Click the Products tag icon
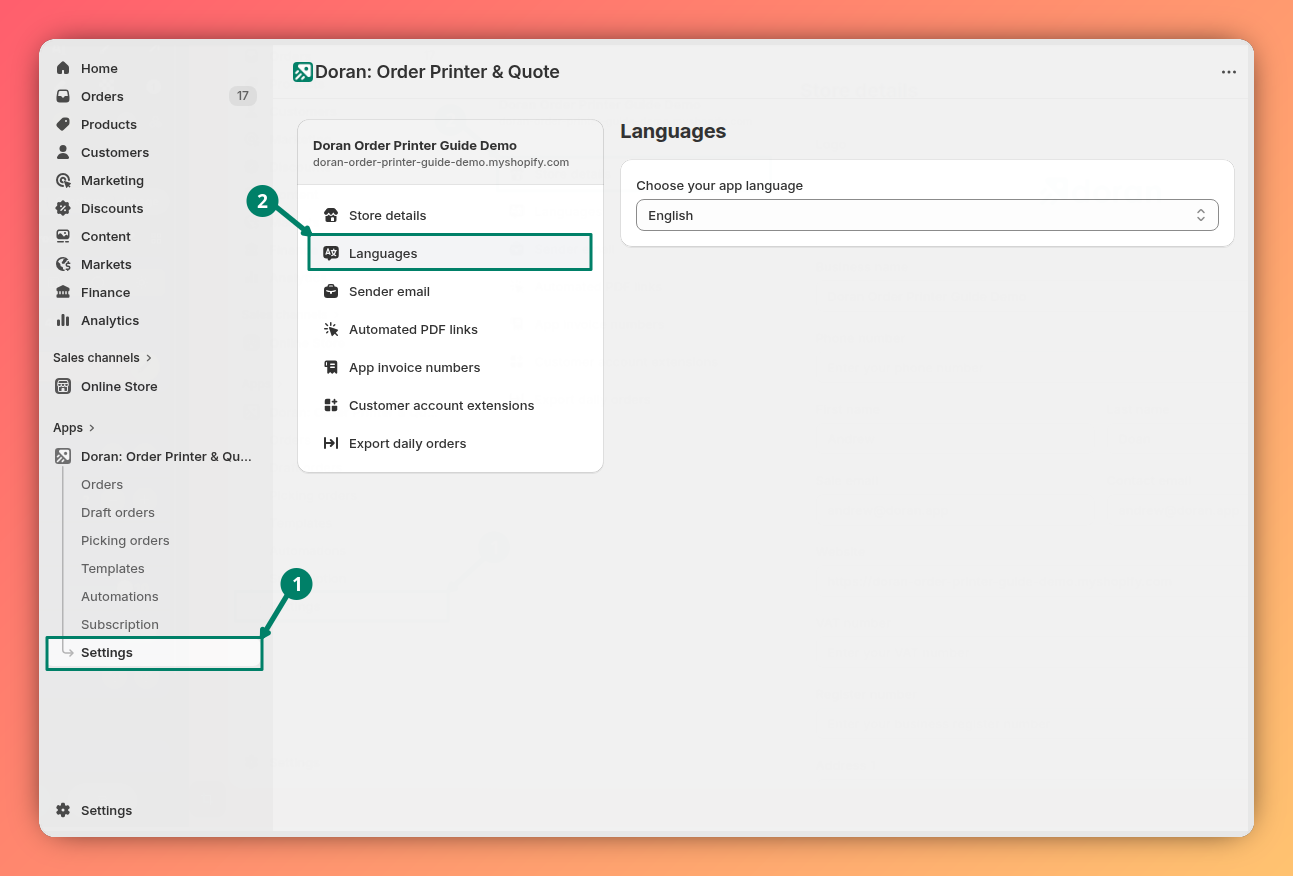The width and height of the screenshot is (1293, 876). (63, 124)
